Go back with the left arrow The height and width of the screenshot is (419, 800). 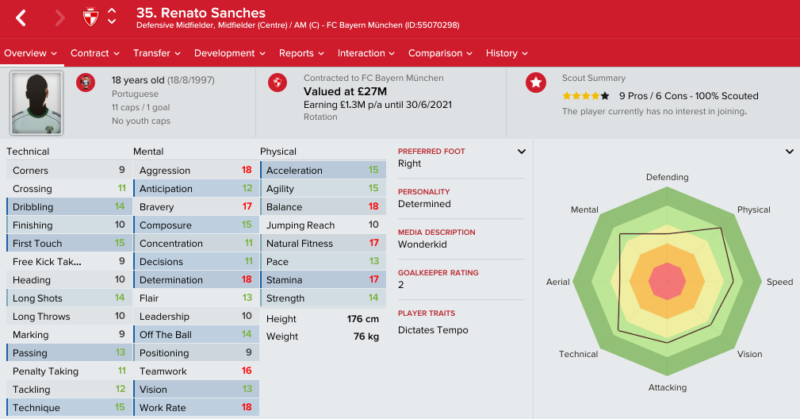[21, 18]
